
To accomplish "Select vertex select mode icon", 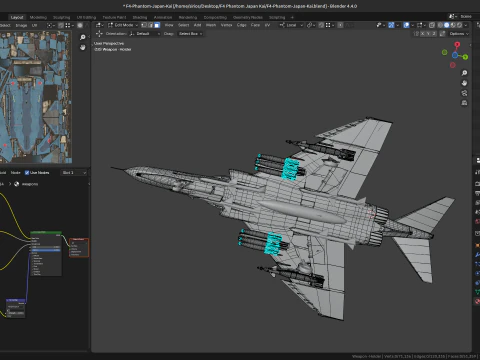I will click(x=144, y=25).
